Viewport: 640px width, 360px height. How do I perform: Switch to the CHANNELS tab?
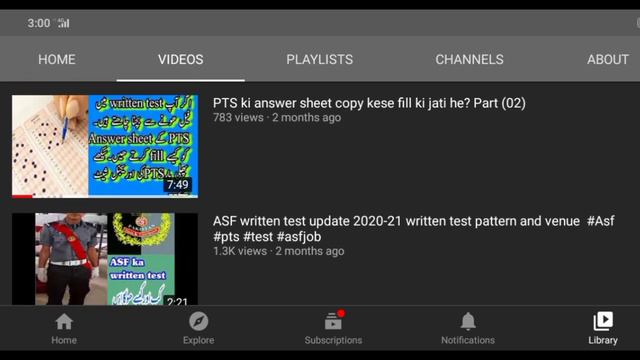pos(469,60)
